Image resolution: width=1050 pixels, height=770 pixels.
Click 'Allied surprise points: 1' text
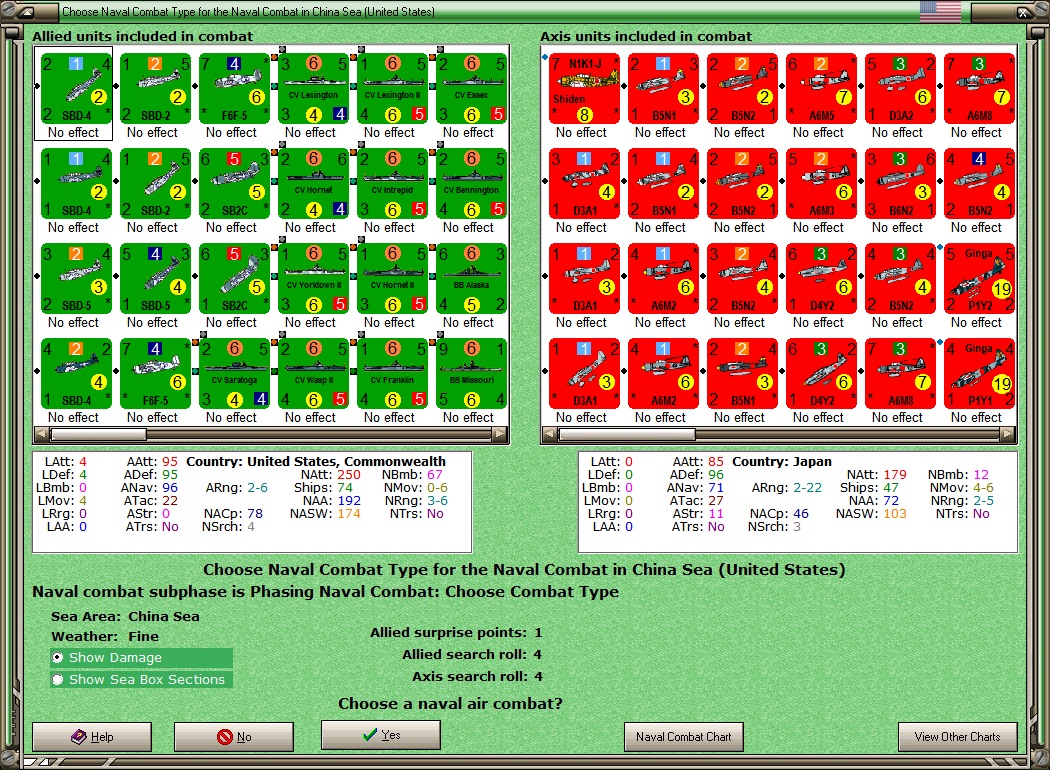[x=456, y=633]
